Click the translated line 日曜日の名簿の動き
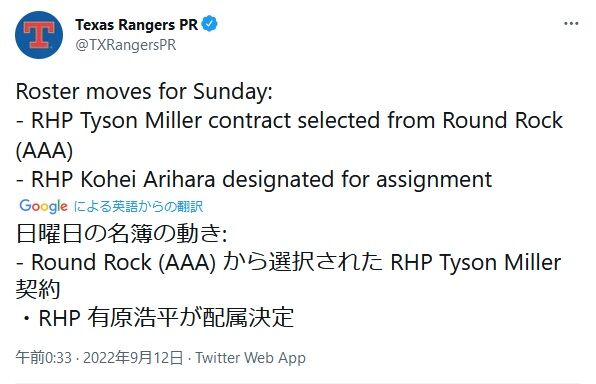596x384 pixels. click(x=122, y=233)
